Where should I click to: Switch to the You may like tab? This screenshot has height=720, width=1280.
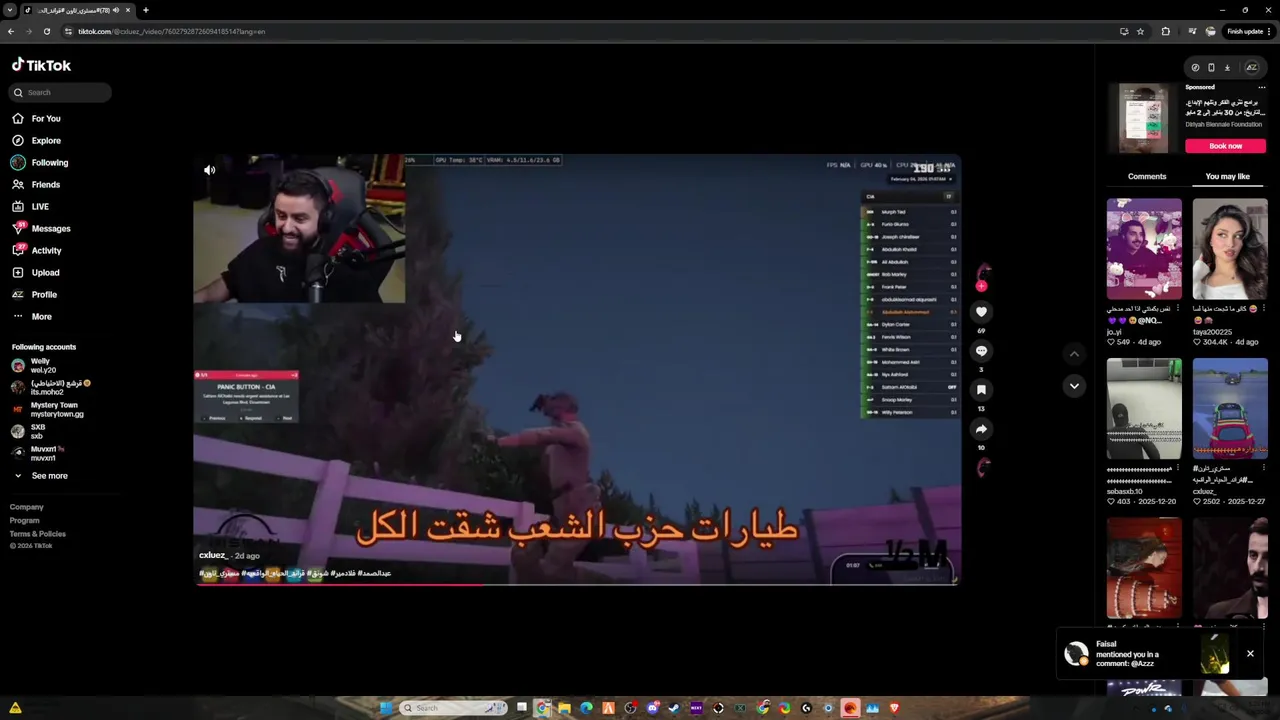click(1227, 176)
